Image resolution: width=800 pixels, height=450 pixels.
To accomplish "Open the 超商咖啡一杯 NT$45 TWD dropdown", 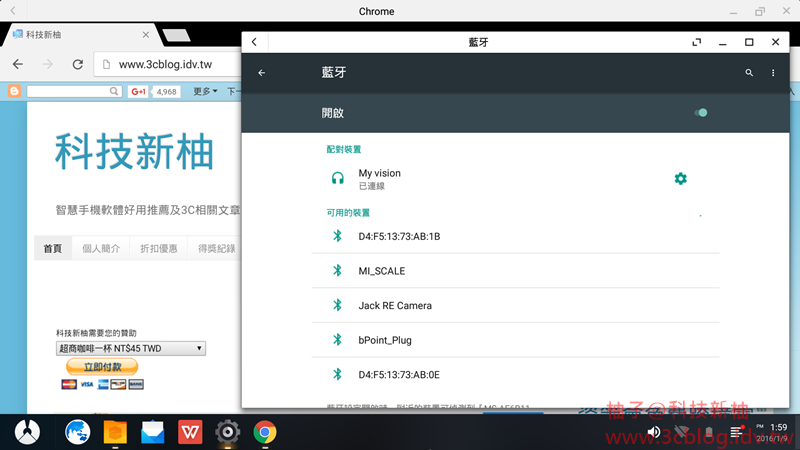I will [131, 348].
